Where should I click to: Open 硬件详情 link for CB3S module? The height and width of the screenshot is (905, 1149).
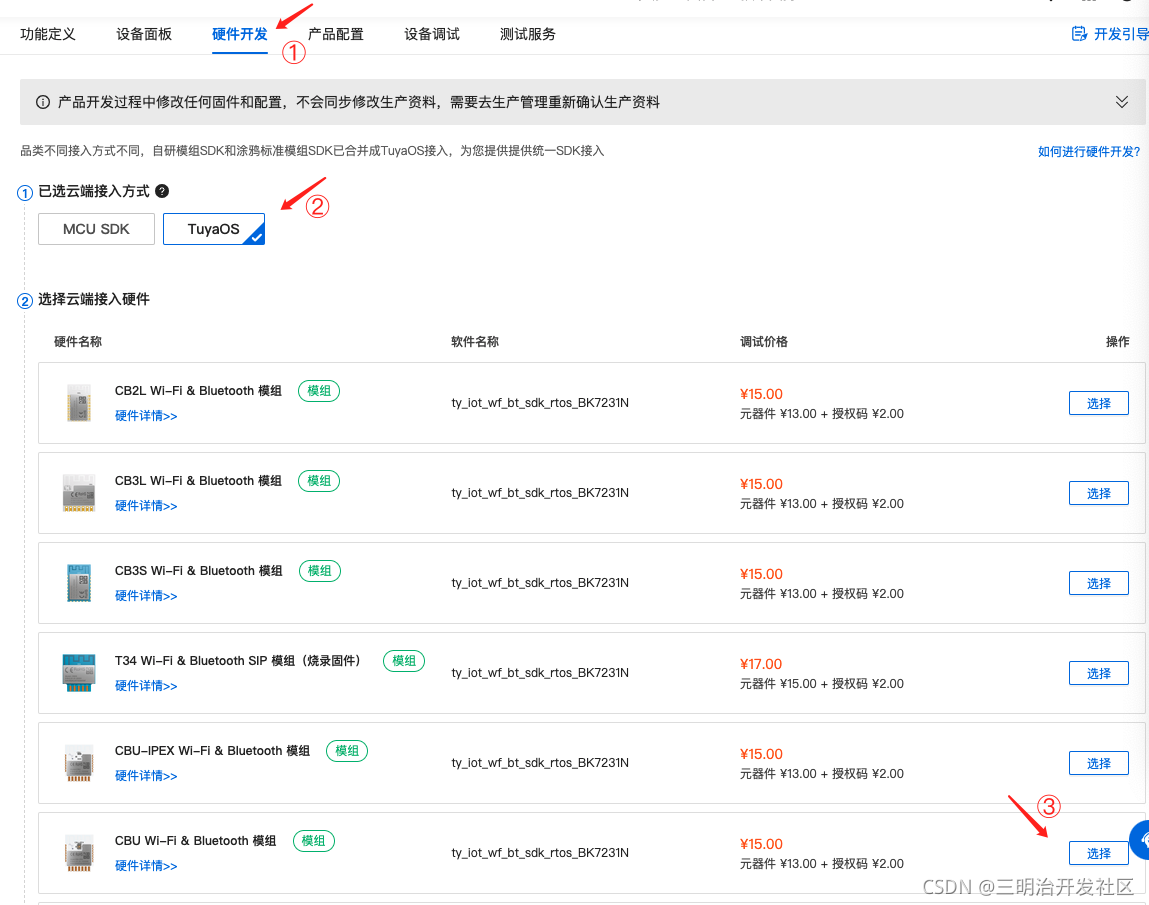(146, 596)
